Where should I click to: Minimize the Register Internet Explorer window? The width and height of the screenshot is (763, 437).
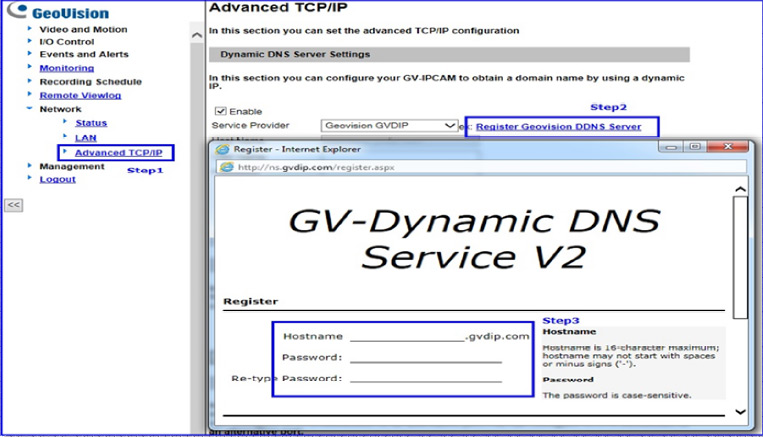click(x=672, y=146)
